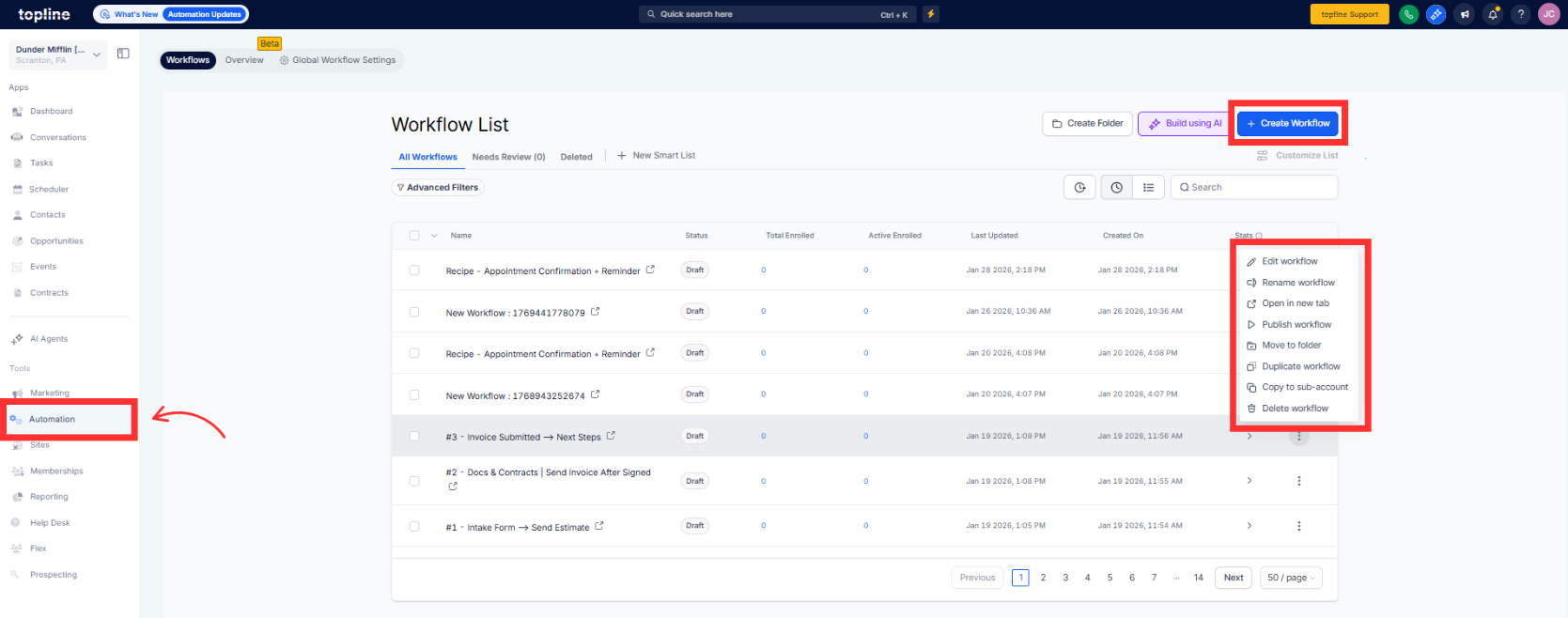Open three-dot menu for Intake Form workflow
The width and height of the screenshot is (1568, 618).
tap(1298, 526)
